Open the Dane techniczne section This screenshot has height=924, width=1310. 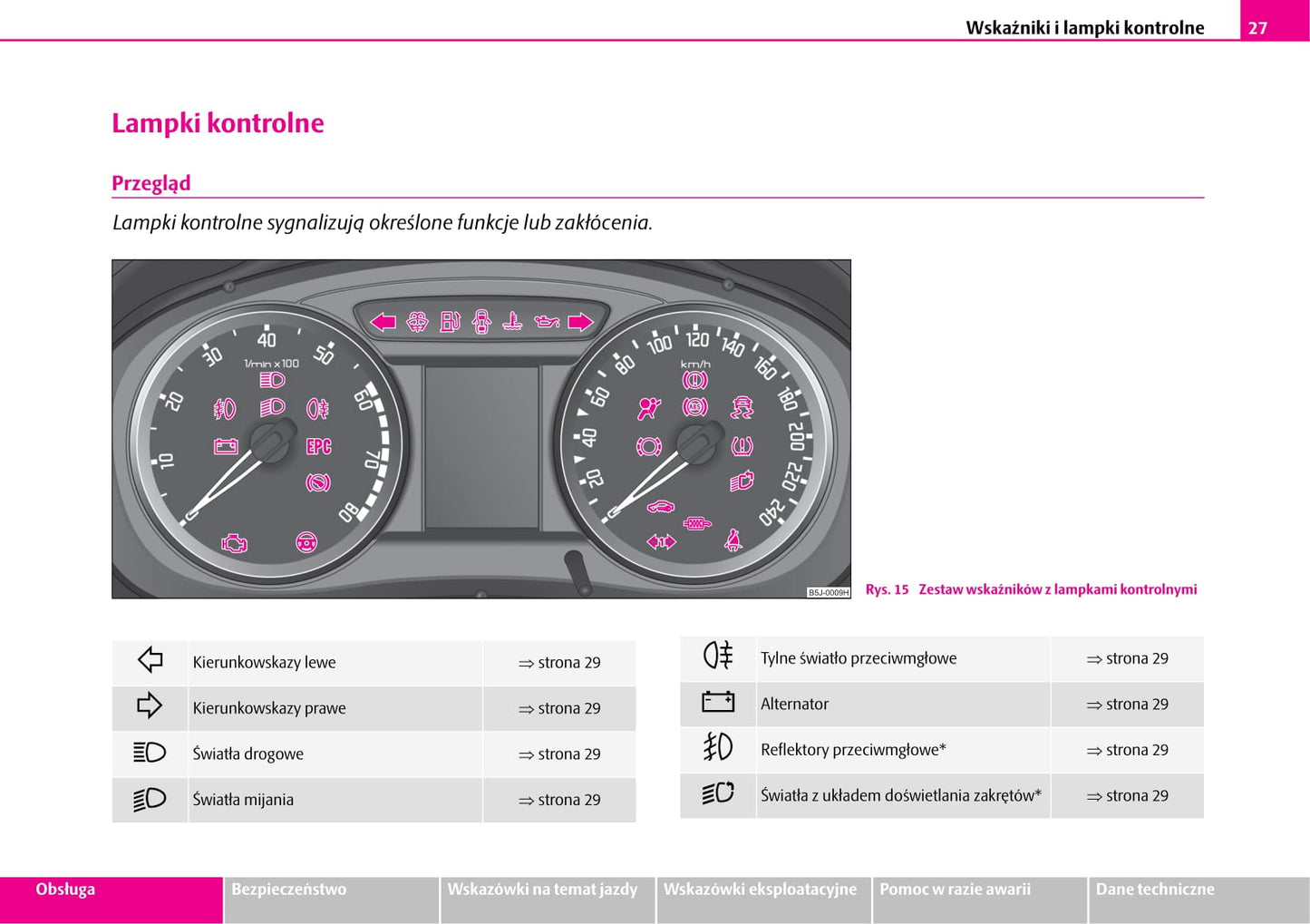click(x=1155, y=890)
